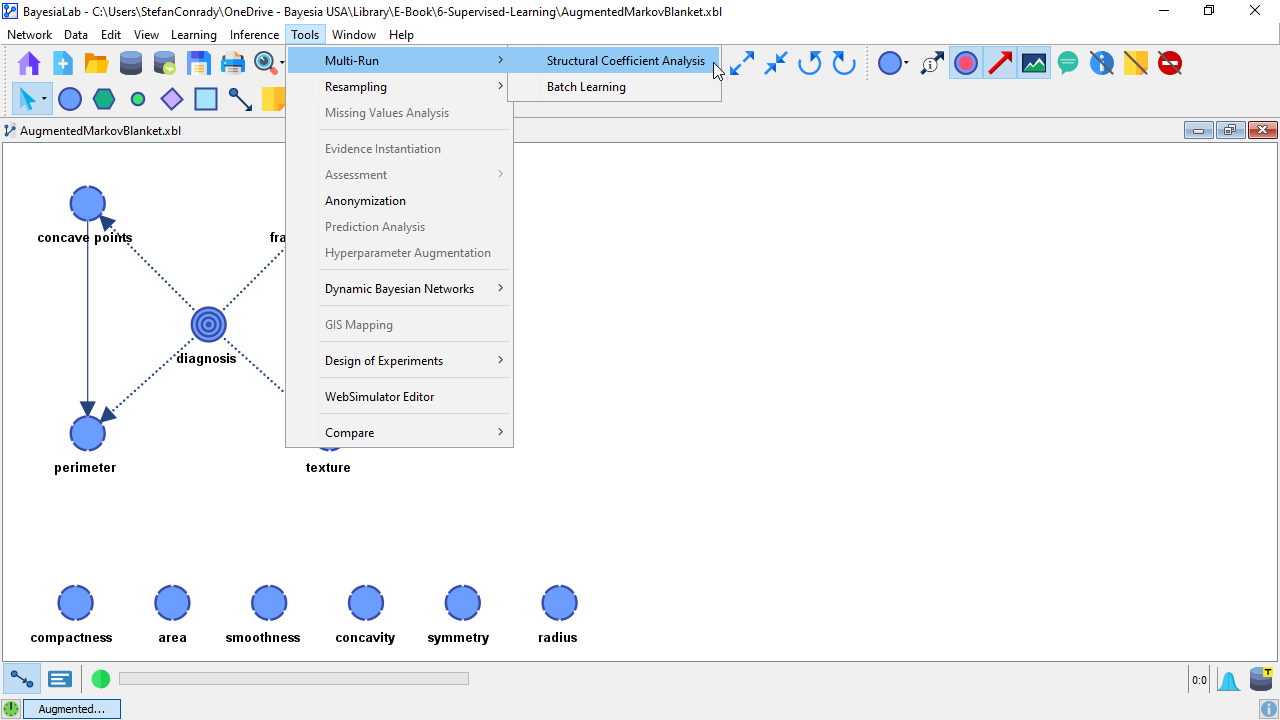
Task: Select the green hexagon node tool
Action: click(x=104, y=99)
